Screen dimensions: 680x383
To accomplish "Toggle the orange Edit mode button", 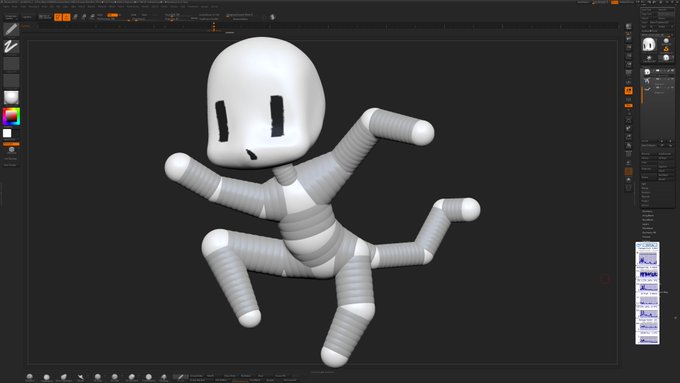I will (x=58, y=17).
